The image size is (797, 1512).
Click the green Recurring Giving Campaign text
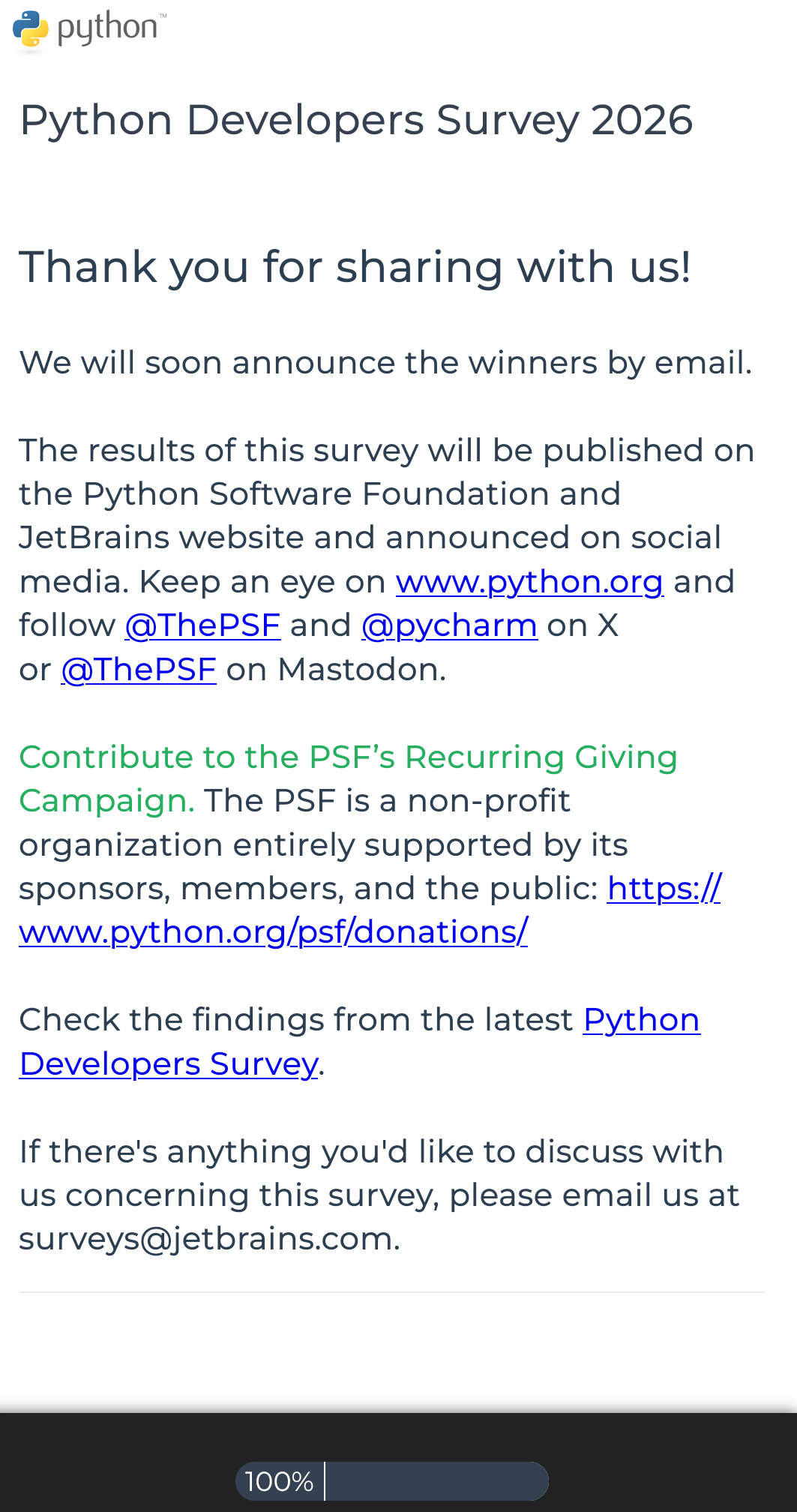[348, 757]
